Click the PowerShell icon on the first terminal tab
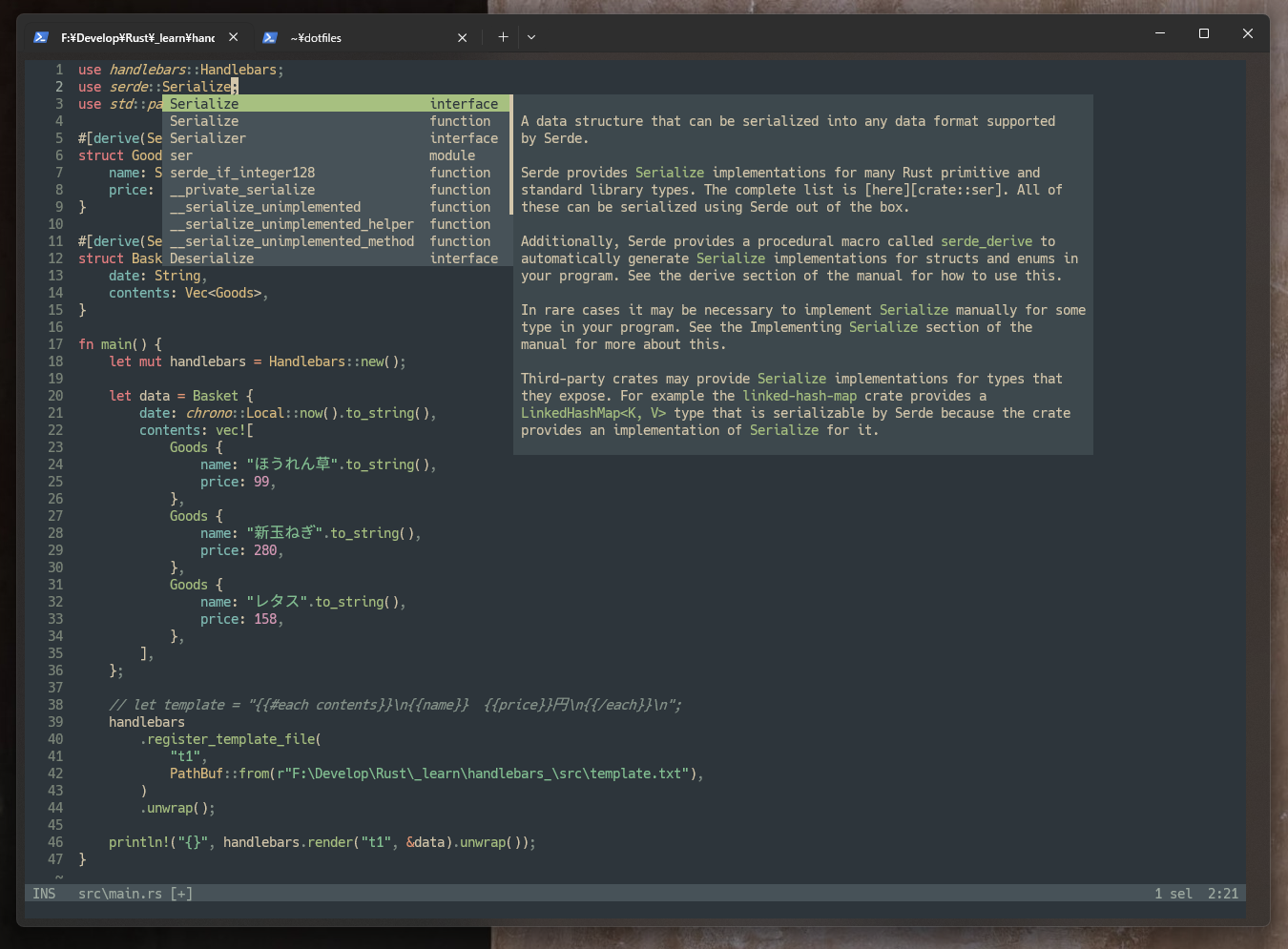Screen dimensions: 1288x949 [x=40, y=36]
